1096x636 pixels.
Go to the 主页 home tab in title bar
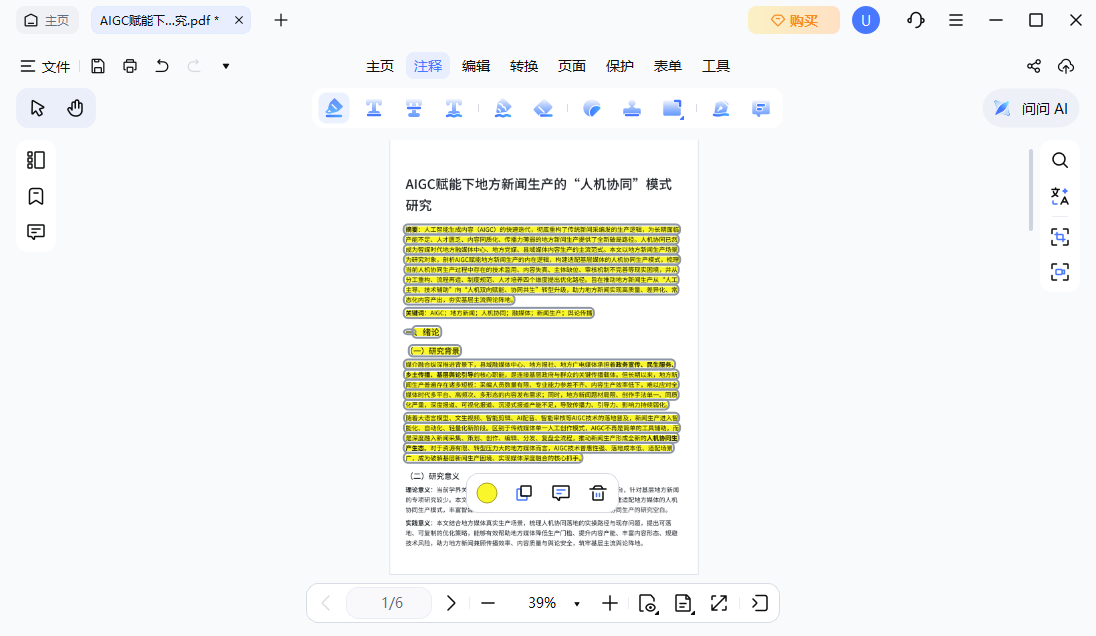click(x=47, y=20)
